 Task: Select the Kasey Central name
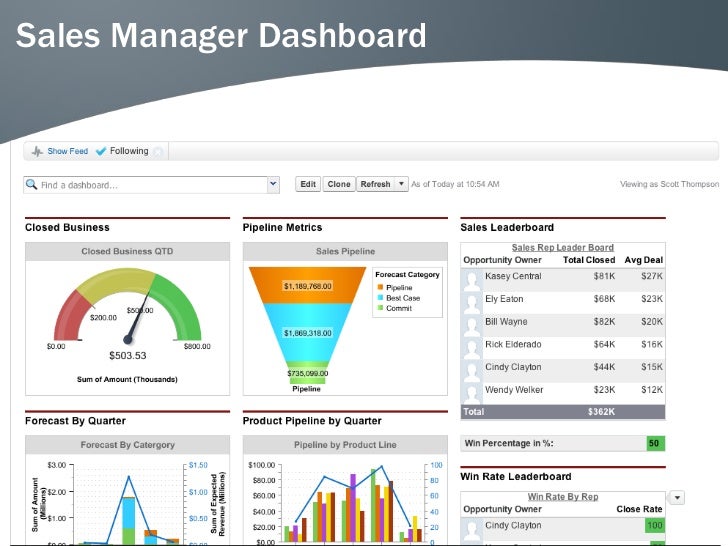(x=513, y=276)
